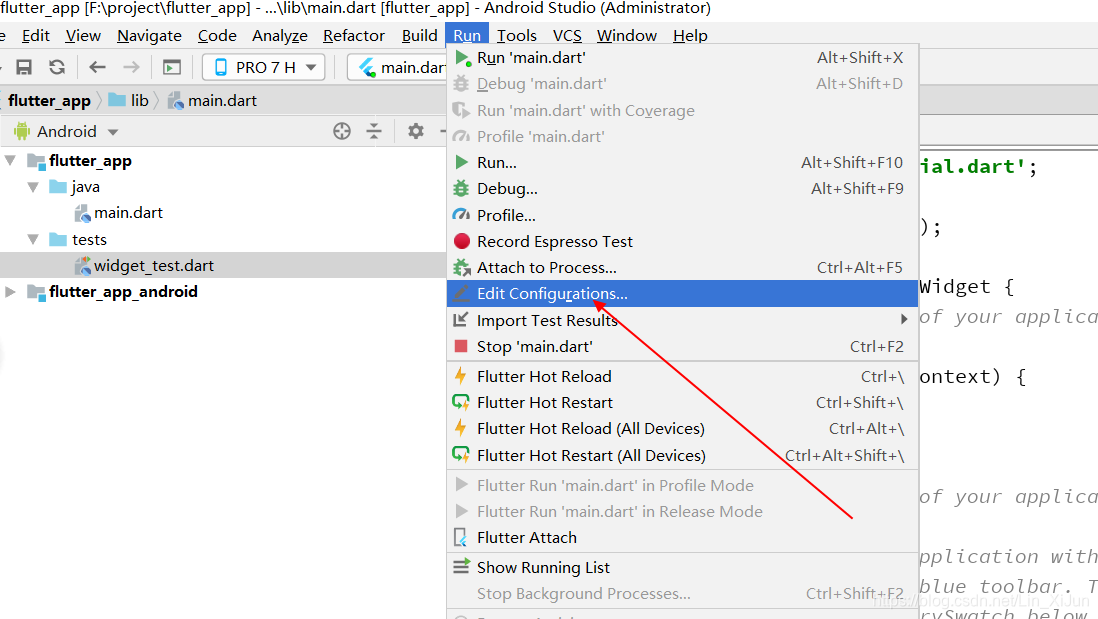Open the Tools menu
This screenshot has width=1098, height=619.
point(517,36)
